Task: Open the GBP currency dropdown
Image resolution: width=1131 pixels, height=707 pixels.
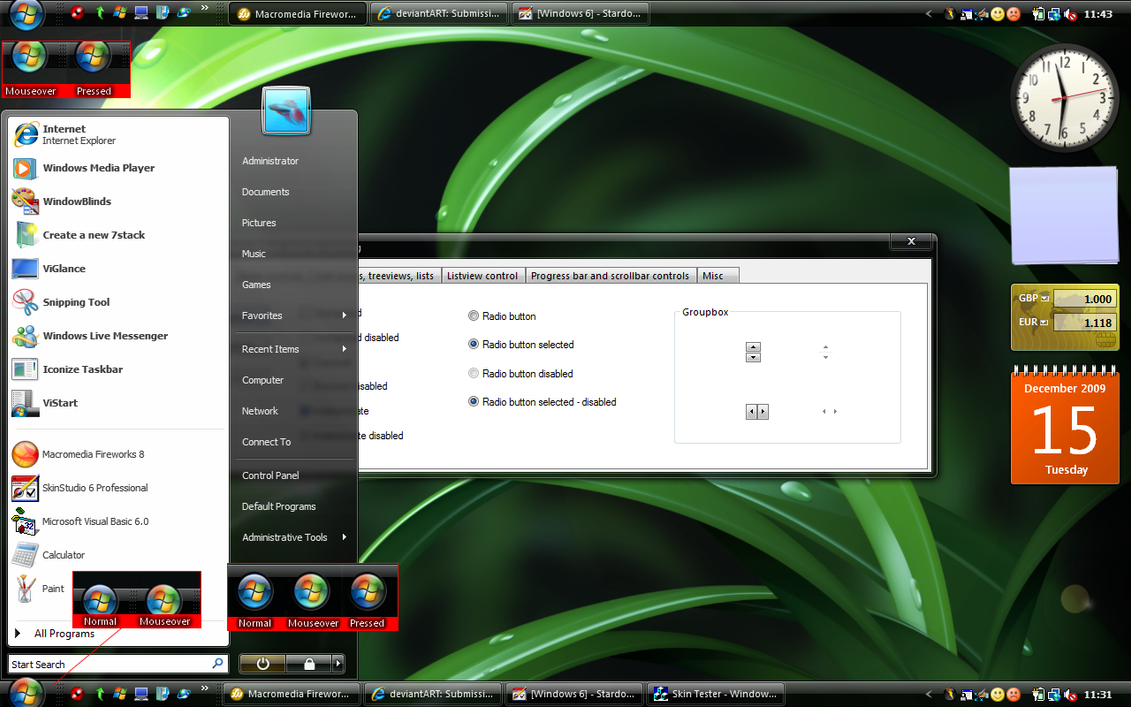Action: [1044, 298]
